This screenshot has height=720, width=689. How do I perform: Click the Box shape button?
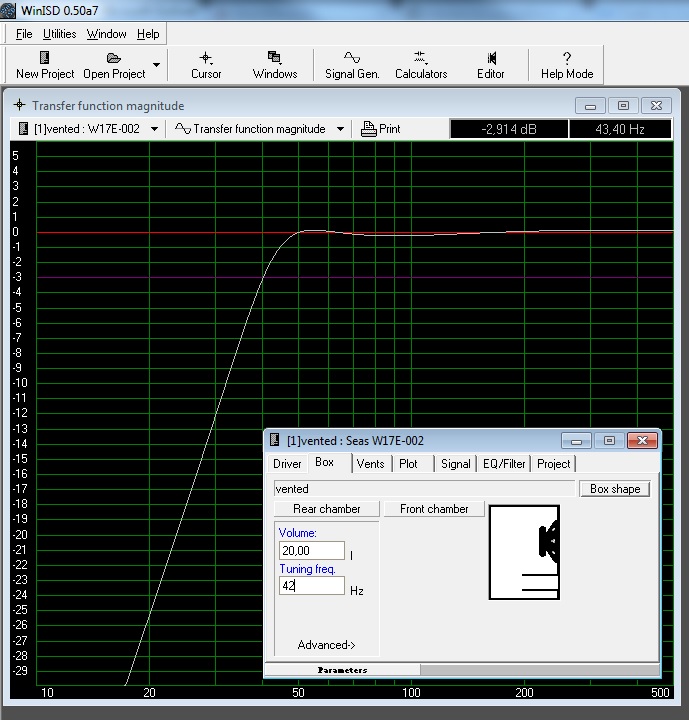point(614,489)
